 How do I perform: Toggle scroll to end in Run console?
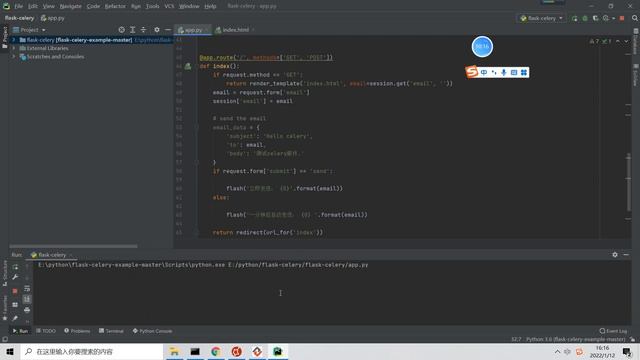27,299
